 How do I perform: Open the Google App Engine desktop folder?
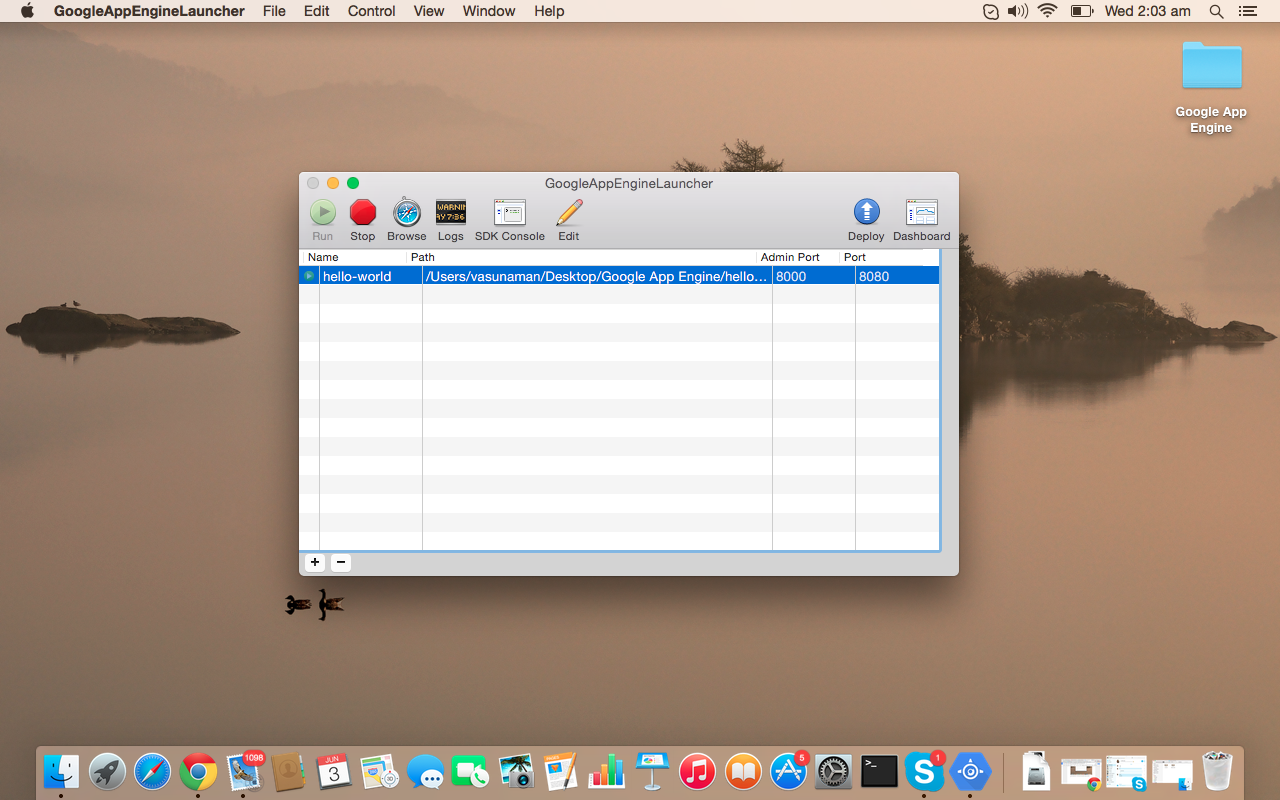point(1211,68)
